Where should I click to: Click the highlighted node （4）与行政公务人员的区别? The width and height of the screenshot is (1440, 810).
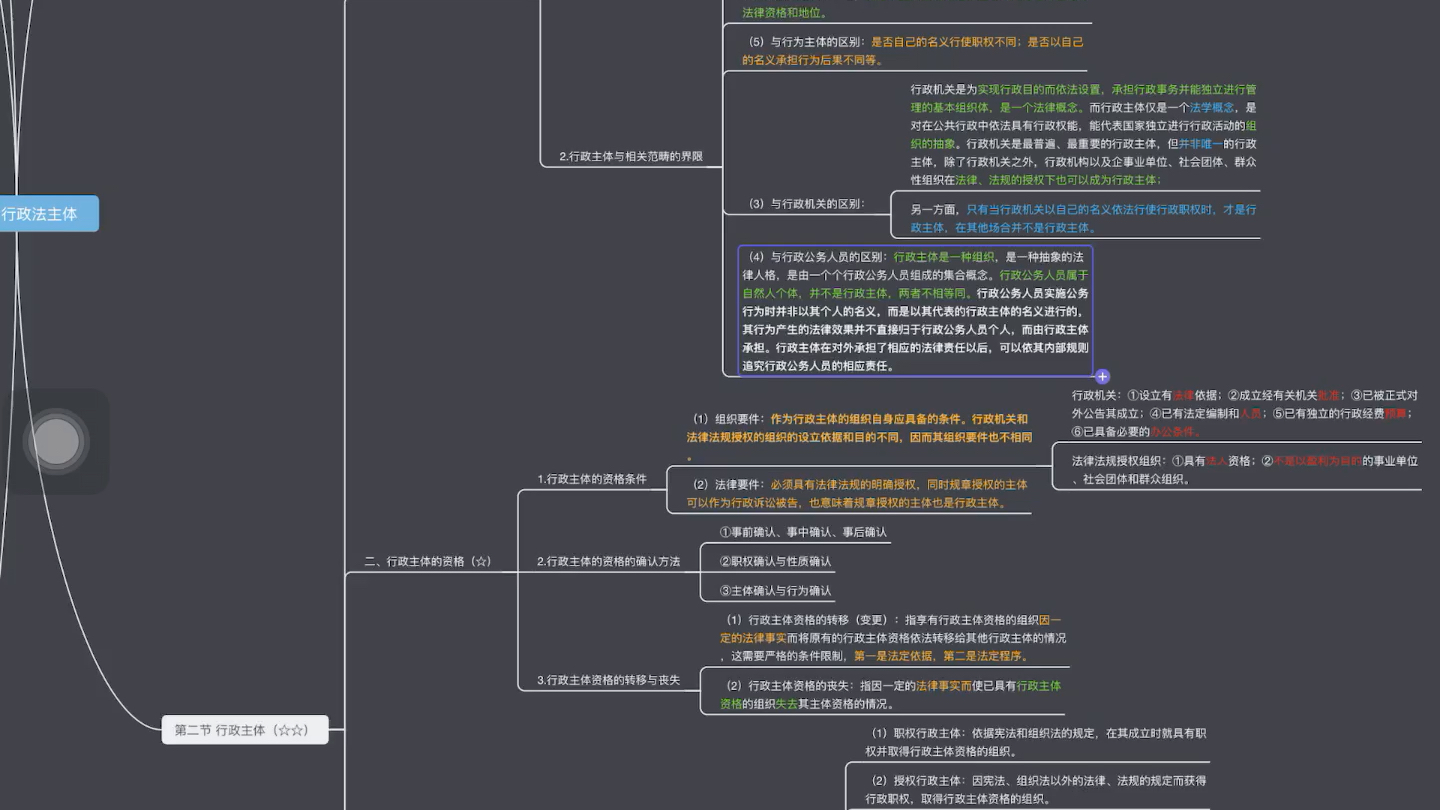pyautogui.click(x=915, y=311)
